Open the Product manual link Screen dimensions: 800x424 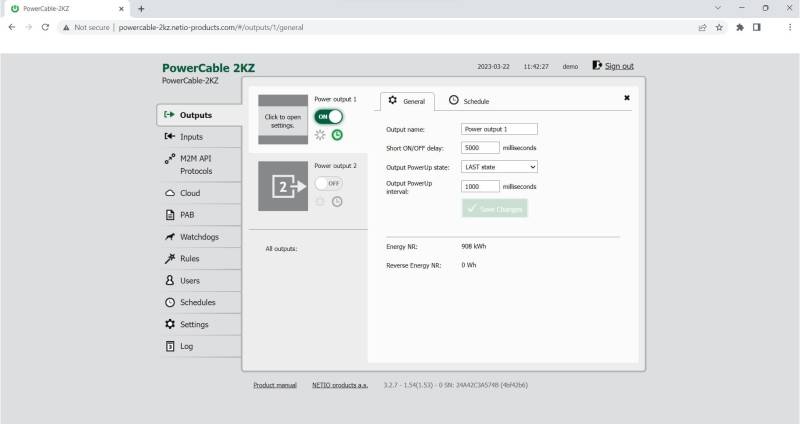pyautogui.click(x=275, y=384)
